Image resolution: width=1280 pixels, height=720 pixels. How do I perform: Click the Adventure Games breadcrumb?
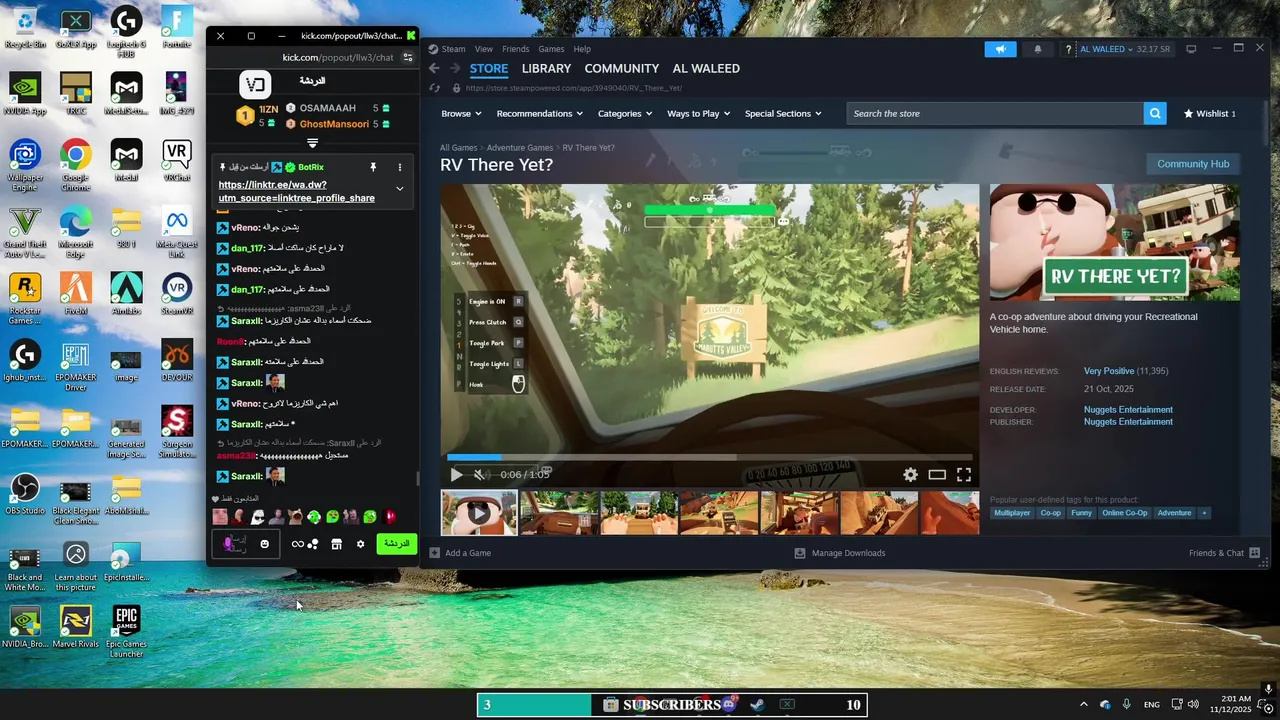click(x=520, y=148)
